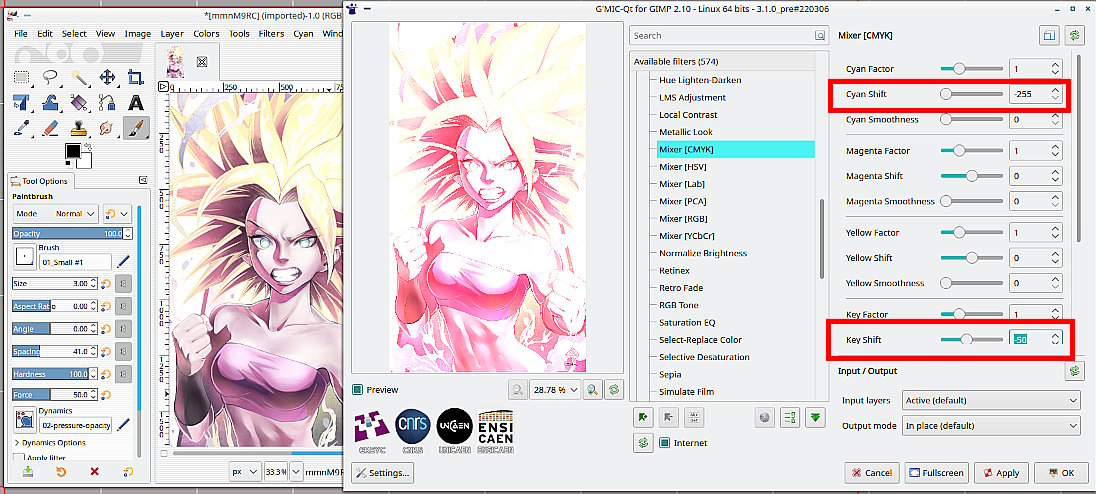Add current filter to G'MIC favorites
Image resolution: width=1096 pixels, height=494 pixels.
(x=642, y=418)
